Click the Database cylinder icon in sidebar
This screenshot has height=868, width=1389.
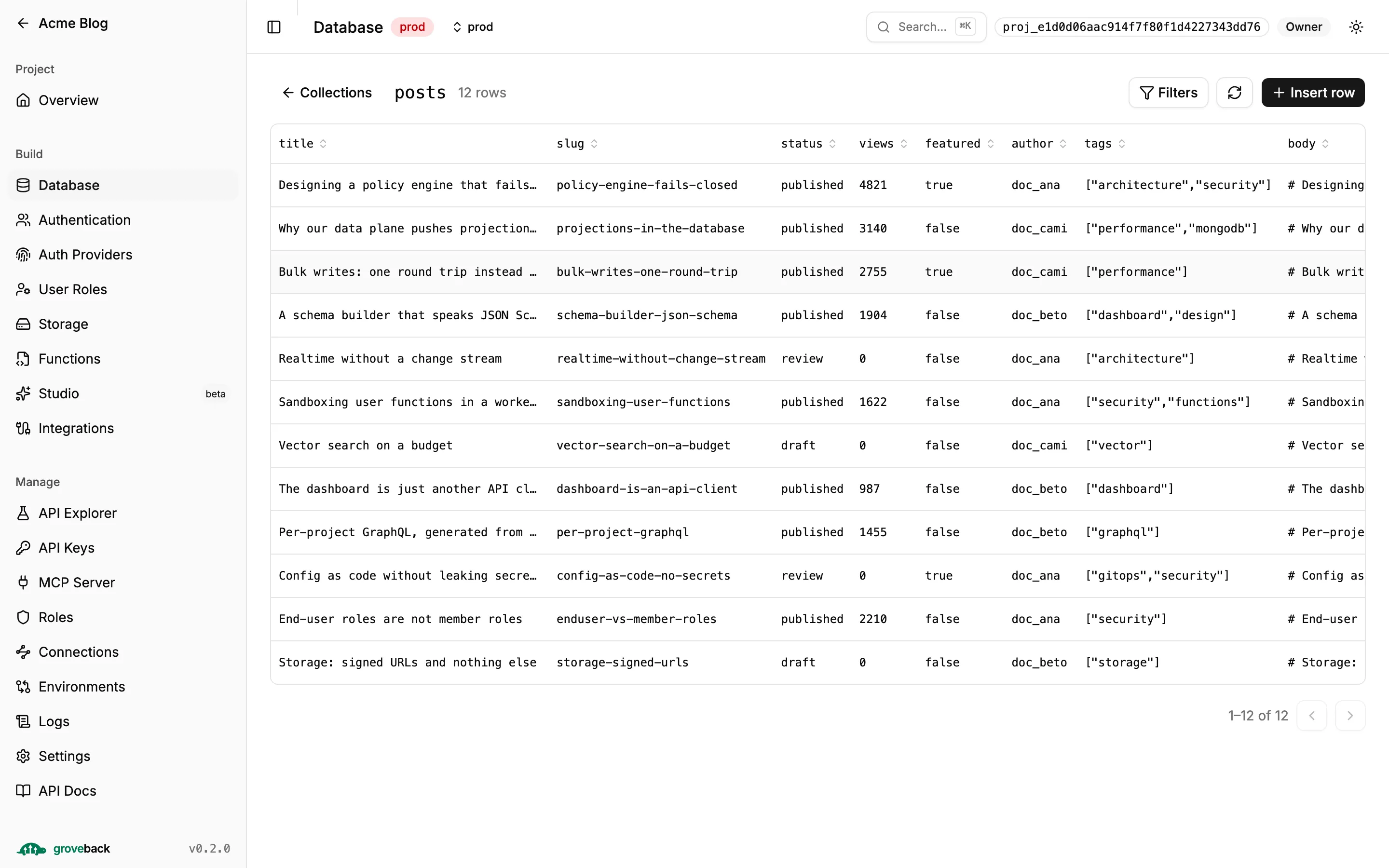point(23,186)
